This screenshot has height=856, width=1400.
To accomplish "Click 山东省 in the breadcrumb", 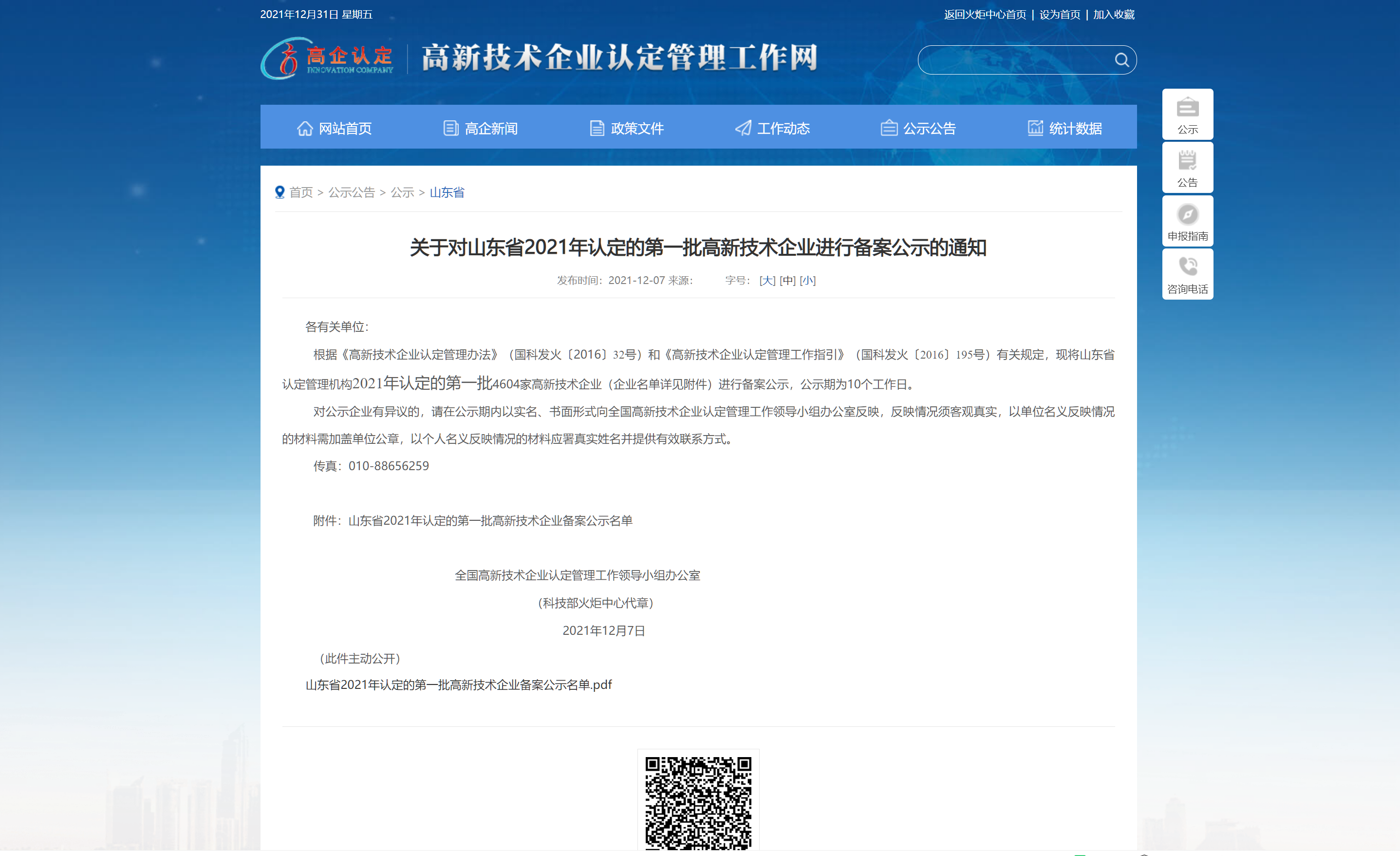I will (447, 193).
